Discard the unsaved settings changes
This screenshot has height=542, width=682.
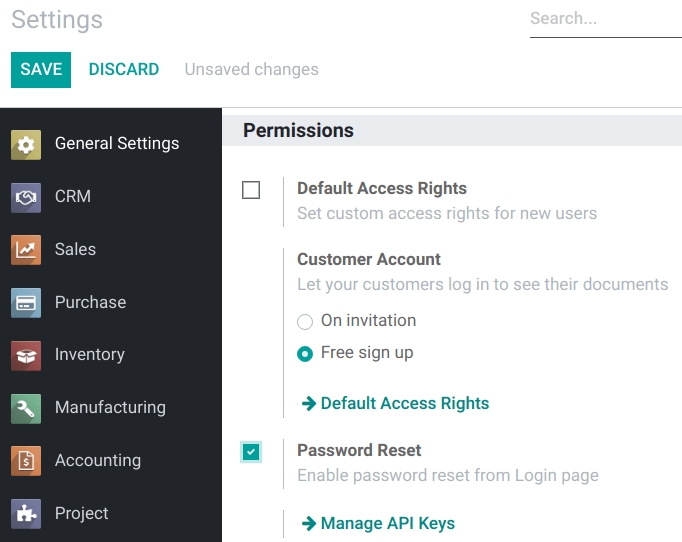click(x=123, y=70)
